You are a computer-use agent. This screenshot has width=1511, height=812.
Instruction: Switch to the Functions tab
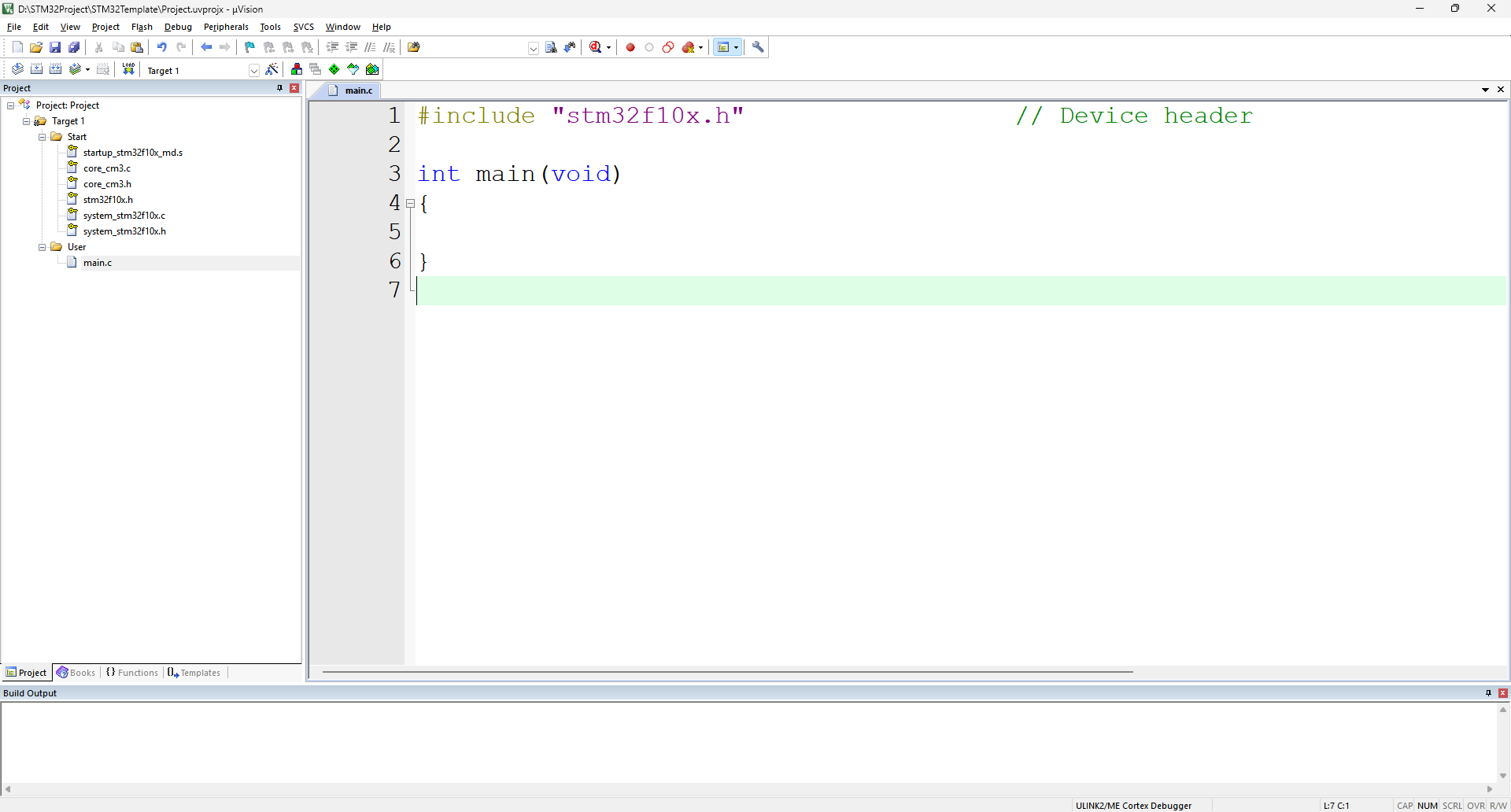coord(132,673)
